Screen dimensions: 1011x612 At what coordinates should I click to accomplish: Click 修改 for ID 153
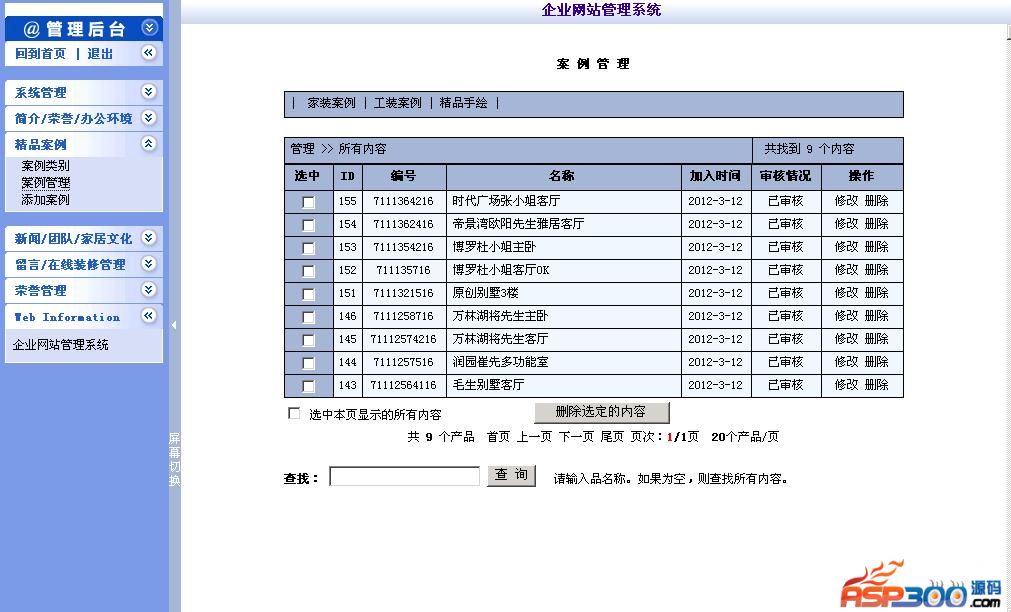coord(847,247)
